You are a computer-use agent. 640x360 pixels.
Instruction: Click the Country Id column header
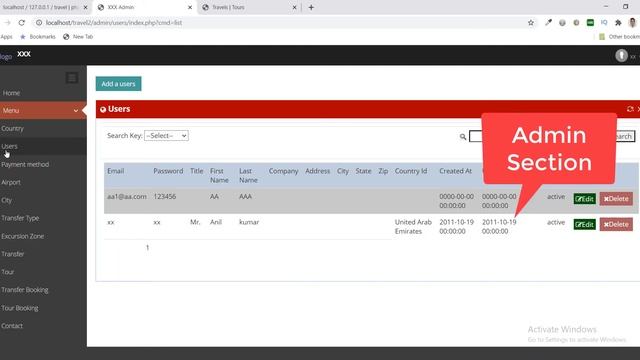pyautogui.click(x=411, y=171)
